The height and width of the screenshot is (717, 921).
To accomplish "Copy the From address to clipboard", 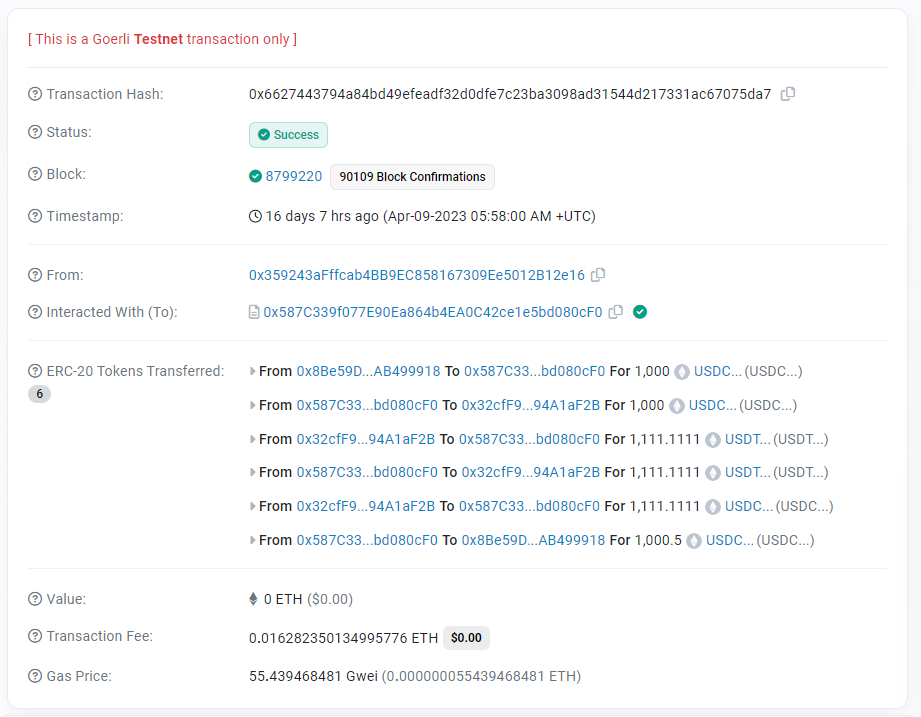I will tap(598, 275).
